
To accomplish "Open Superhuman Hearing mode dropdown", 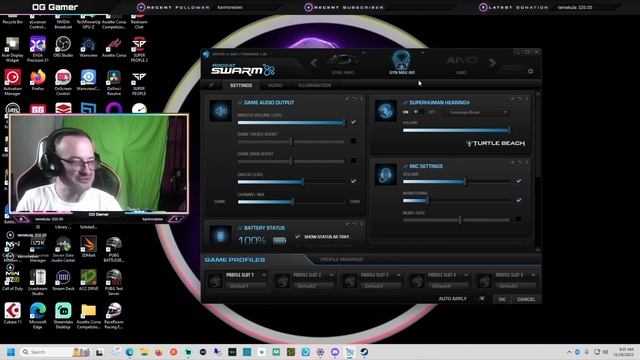I will pyautogui.click(x=476, y=112).
